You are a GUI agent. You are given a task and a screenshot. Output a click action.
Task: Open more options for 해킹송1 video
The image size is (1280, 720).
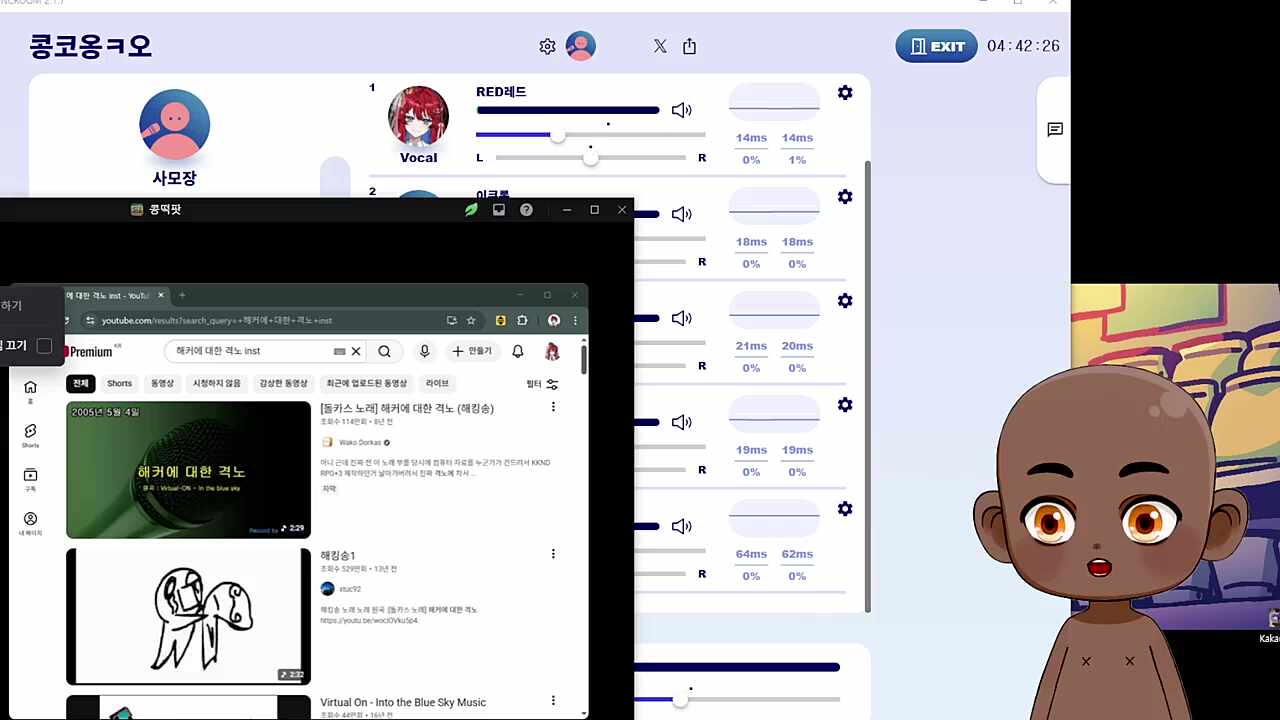[x=553, y=554]
